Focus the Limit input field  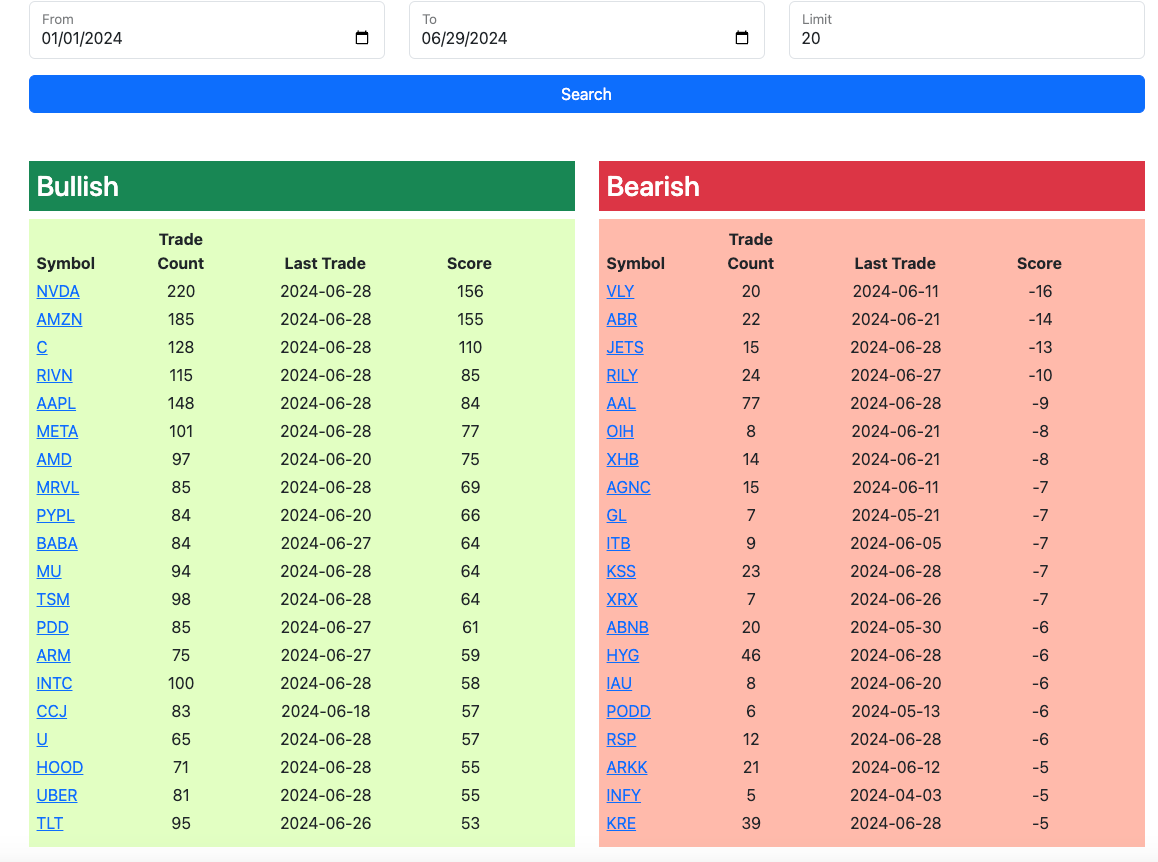967,30
